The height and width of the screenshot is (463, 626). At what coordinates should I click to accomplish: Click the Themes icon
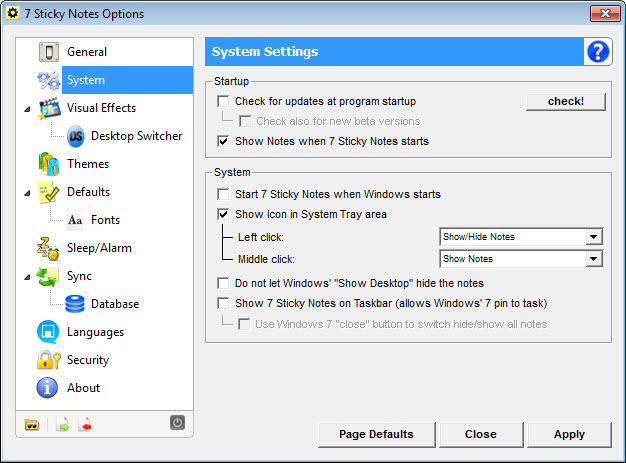point(49,164)
